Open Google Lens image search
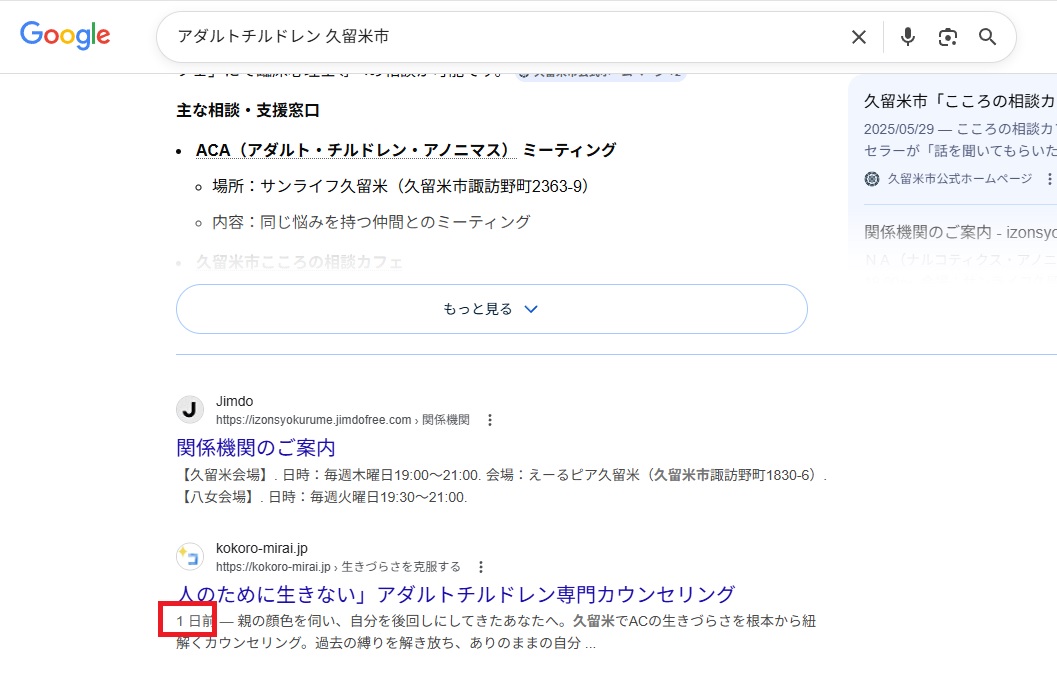The height and width of the screenshot is (686, 1057). [947, 37]
